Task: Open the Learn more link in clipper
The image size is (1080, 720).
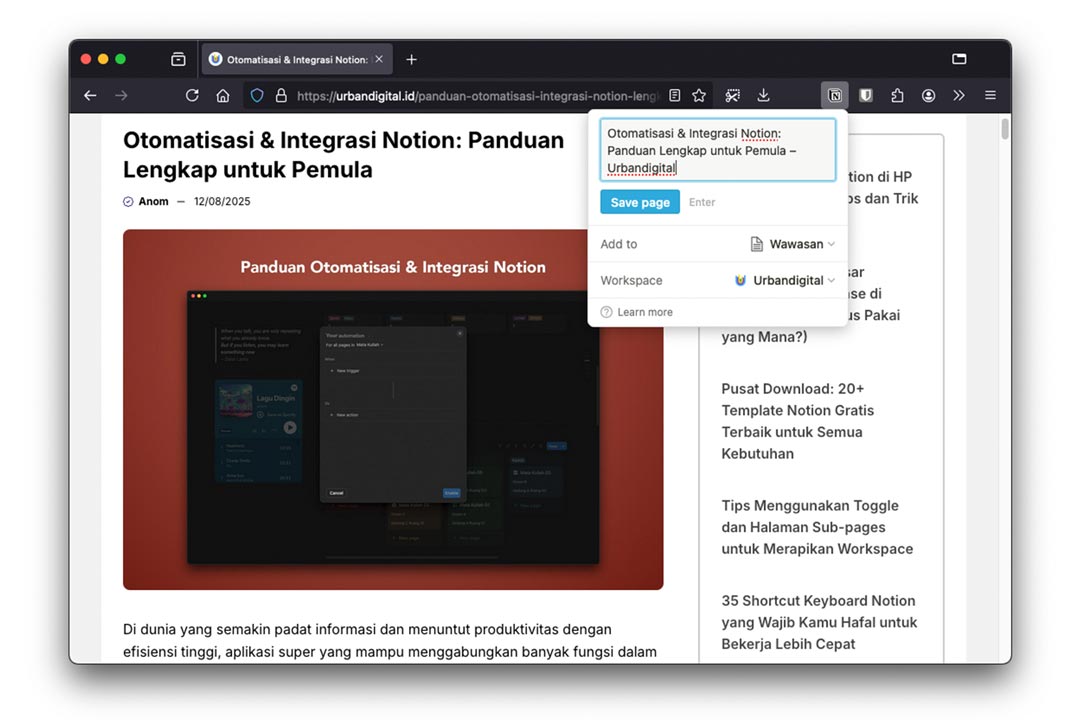Action: [644, 312]
